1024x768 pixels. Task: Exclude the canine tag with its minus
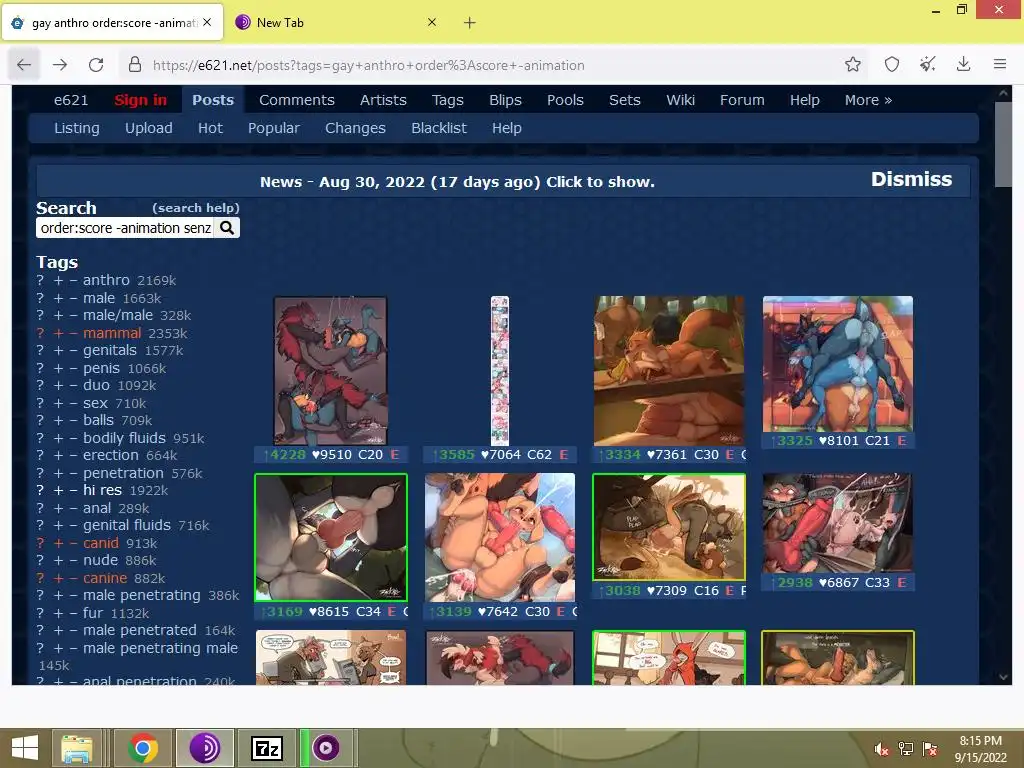click(x=74, y=578)
